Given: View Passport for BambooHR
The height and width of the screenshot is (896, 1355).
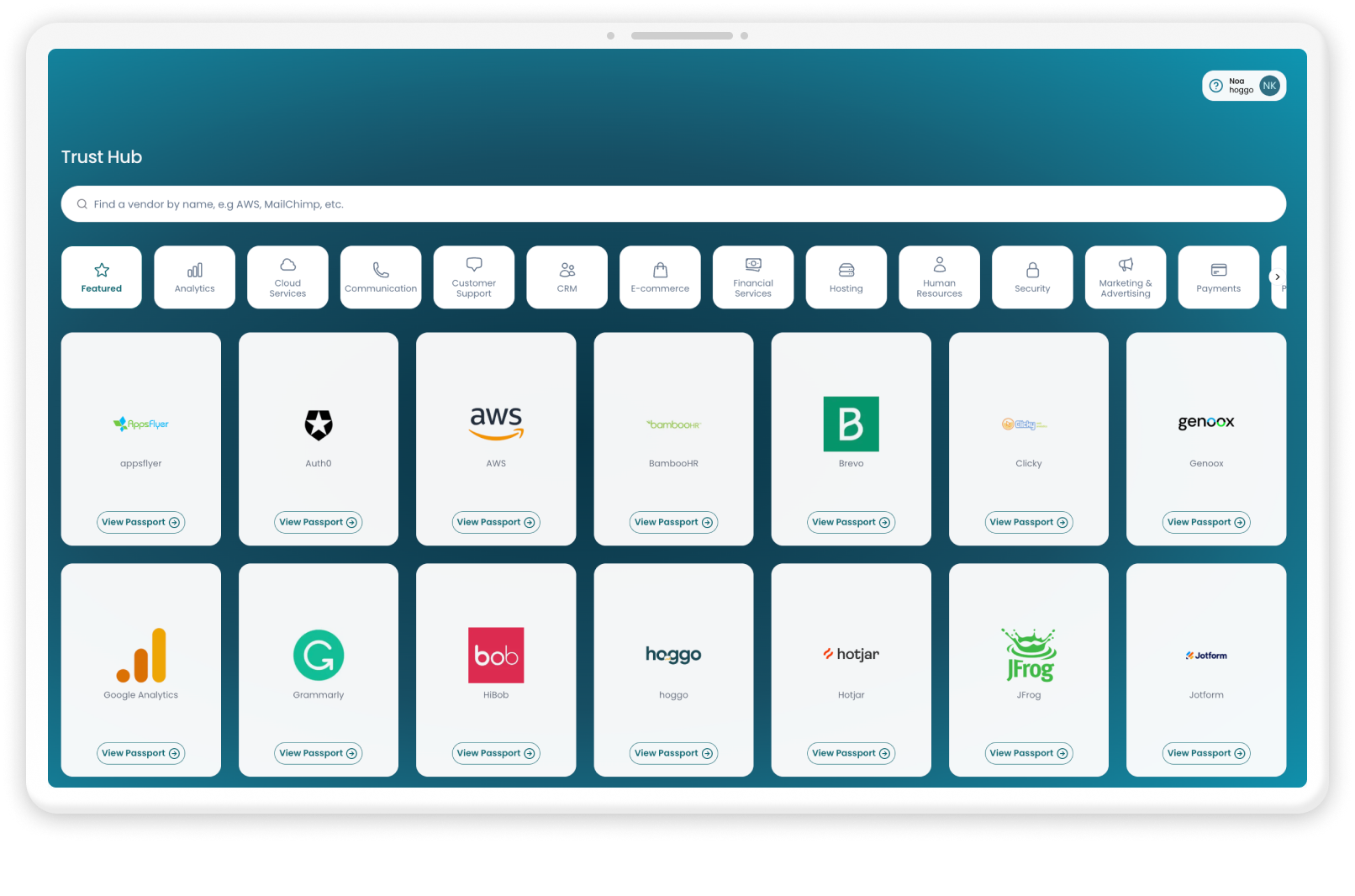Looking at the screenshot, I should (673, 522).
